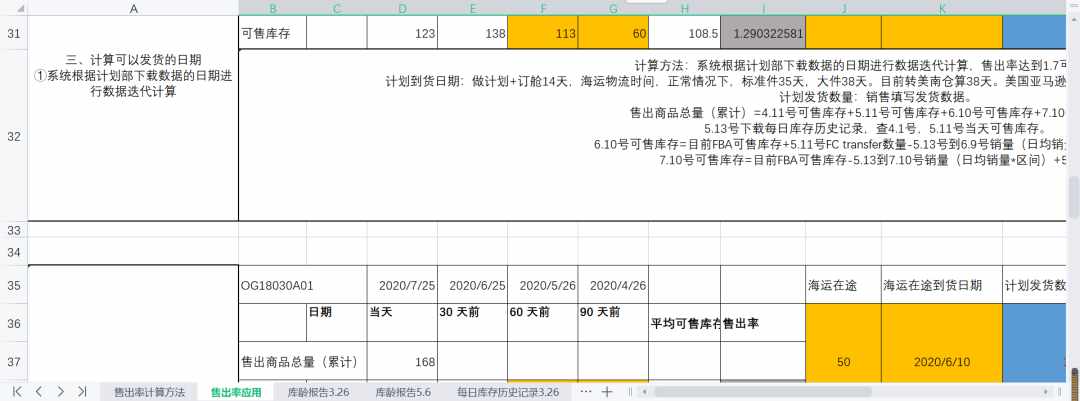Screen dimensions: 1080x401
Task: Select the cell containing 168
Action: point(402,361)
